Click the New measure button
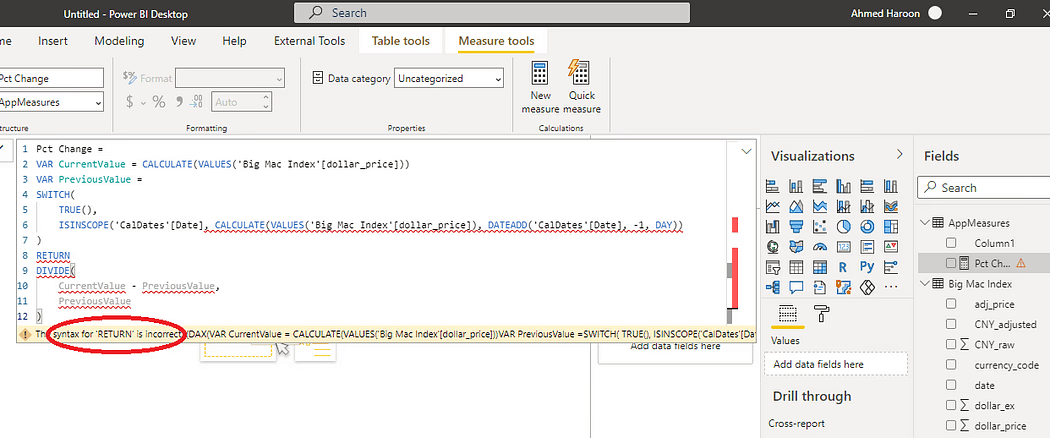1050x438 pixels. pyautogui.click(x=540, y=87)
